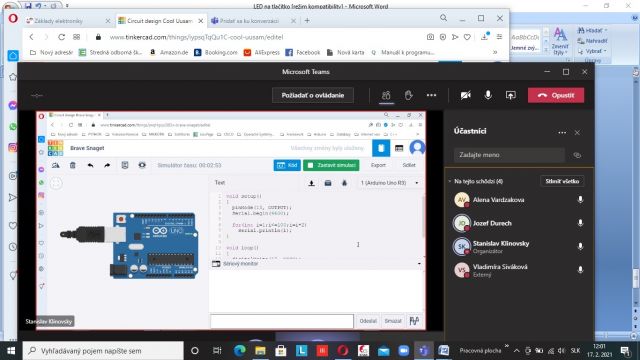
Task: Click Nahradiť in Word ribbon
Action: point(592,41)
